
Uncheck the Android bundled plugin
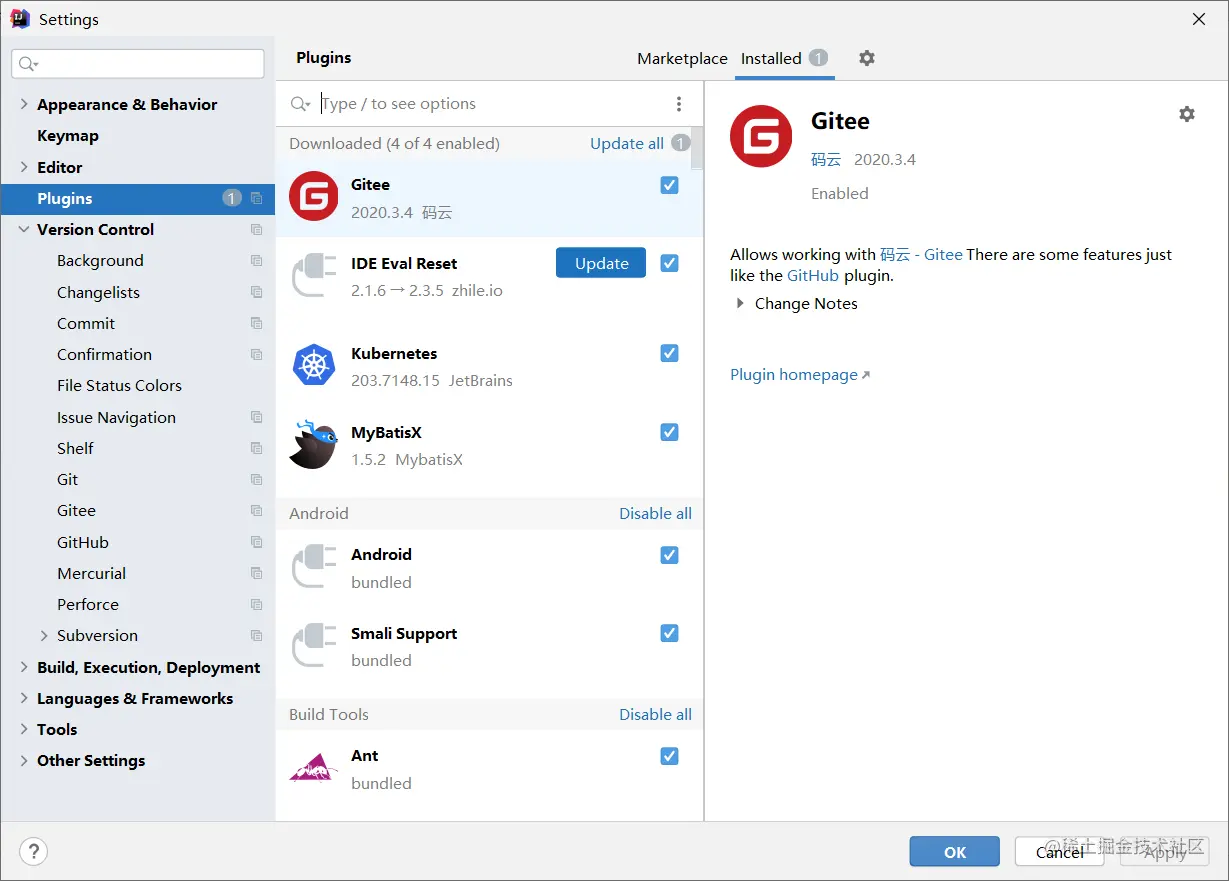pyautogui.click(x=670, y=555)
